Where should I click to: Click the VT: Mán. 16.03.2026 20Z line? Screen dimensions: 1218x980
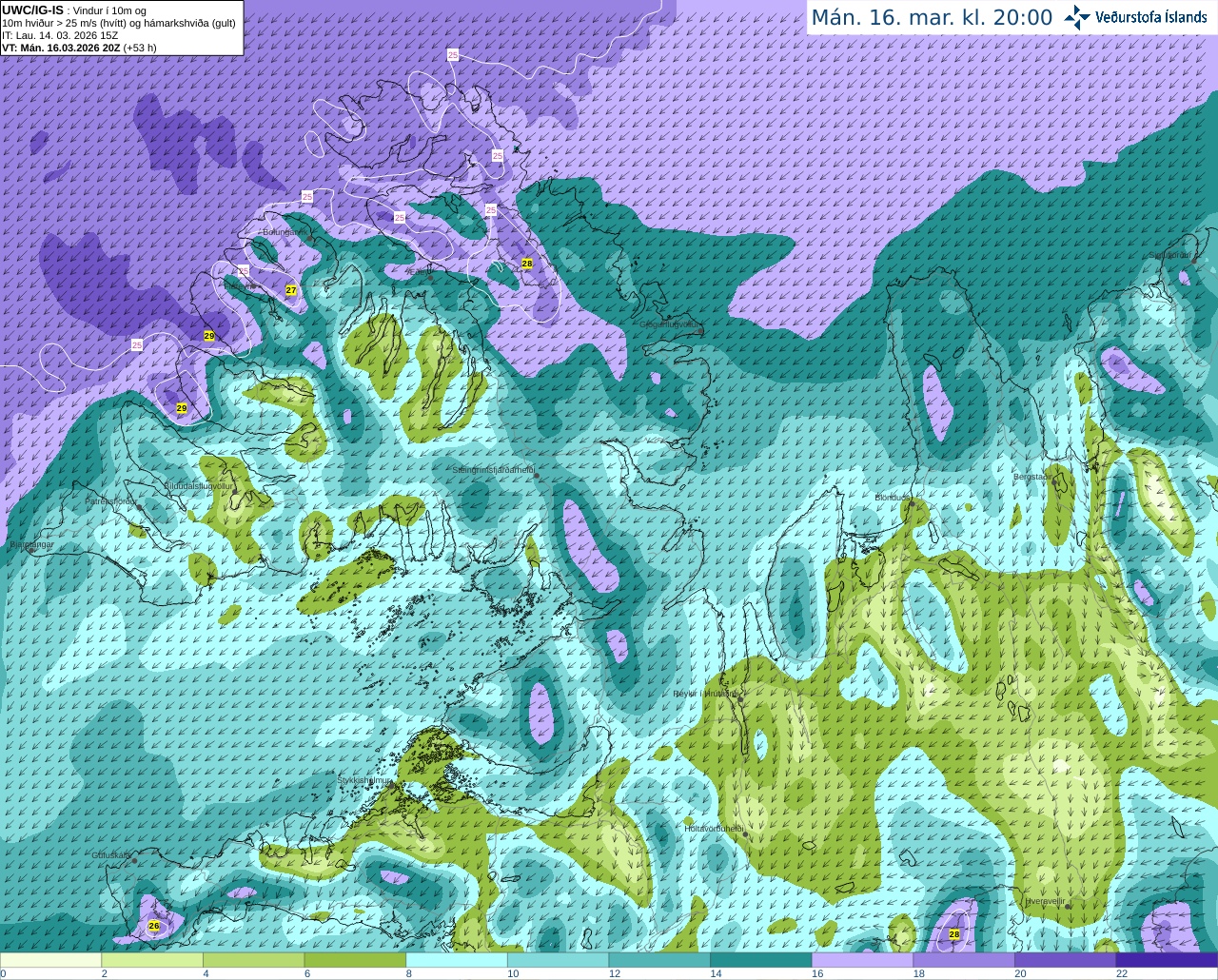point(61,48)
